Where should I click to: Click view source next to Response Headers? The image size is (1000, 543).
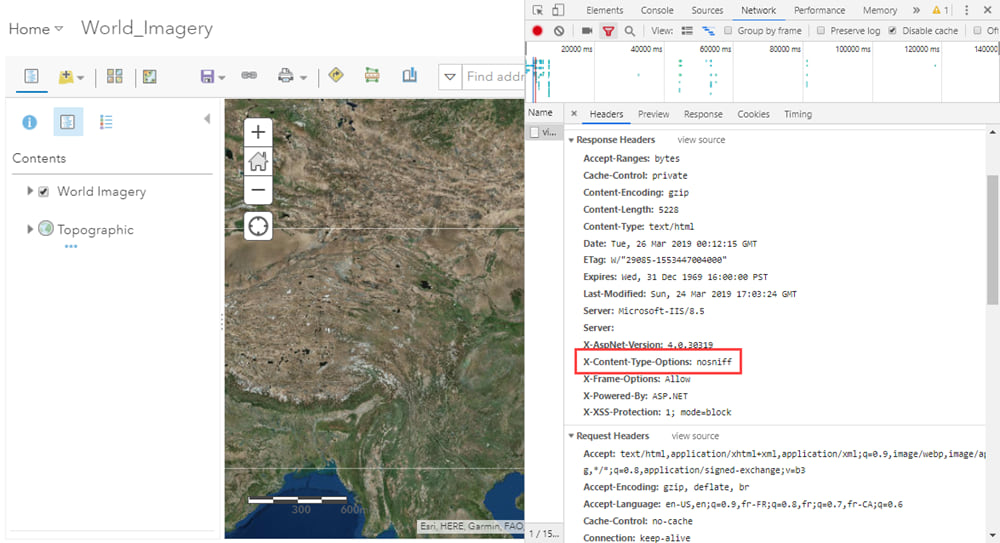[x=701, y=140]
